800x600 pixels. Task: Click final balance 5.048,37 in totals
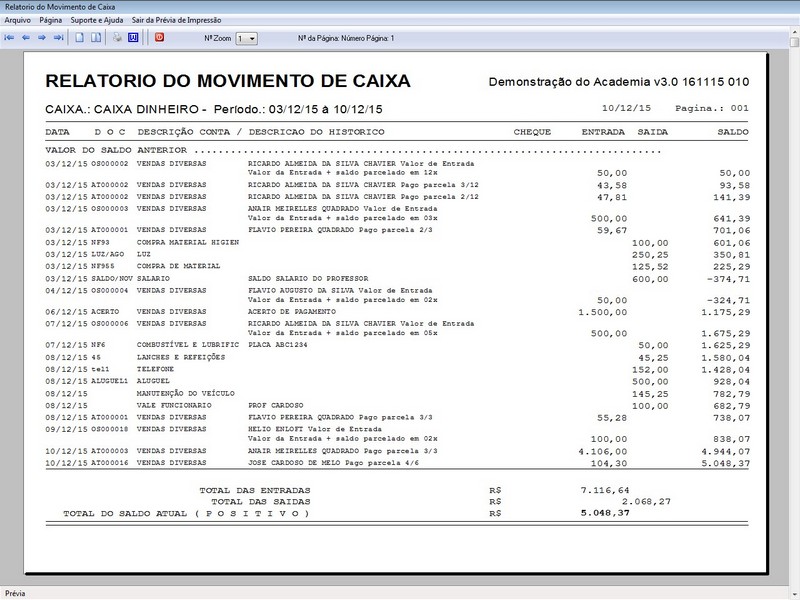(x=605, y=513)
